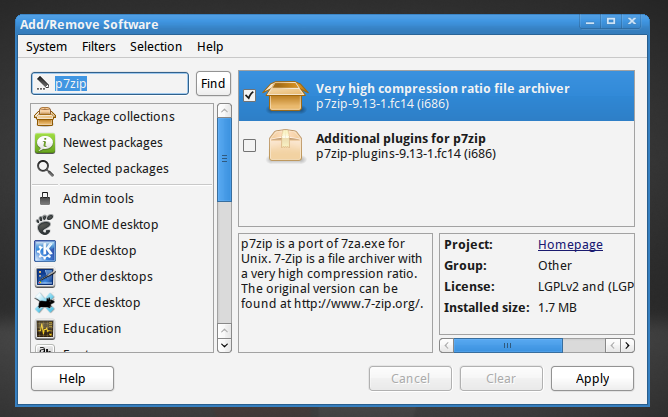Select the Education category
This screenshot has width=668, height=417.
click(122, 329)
